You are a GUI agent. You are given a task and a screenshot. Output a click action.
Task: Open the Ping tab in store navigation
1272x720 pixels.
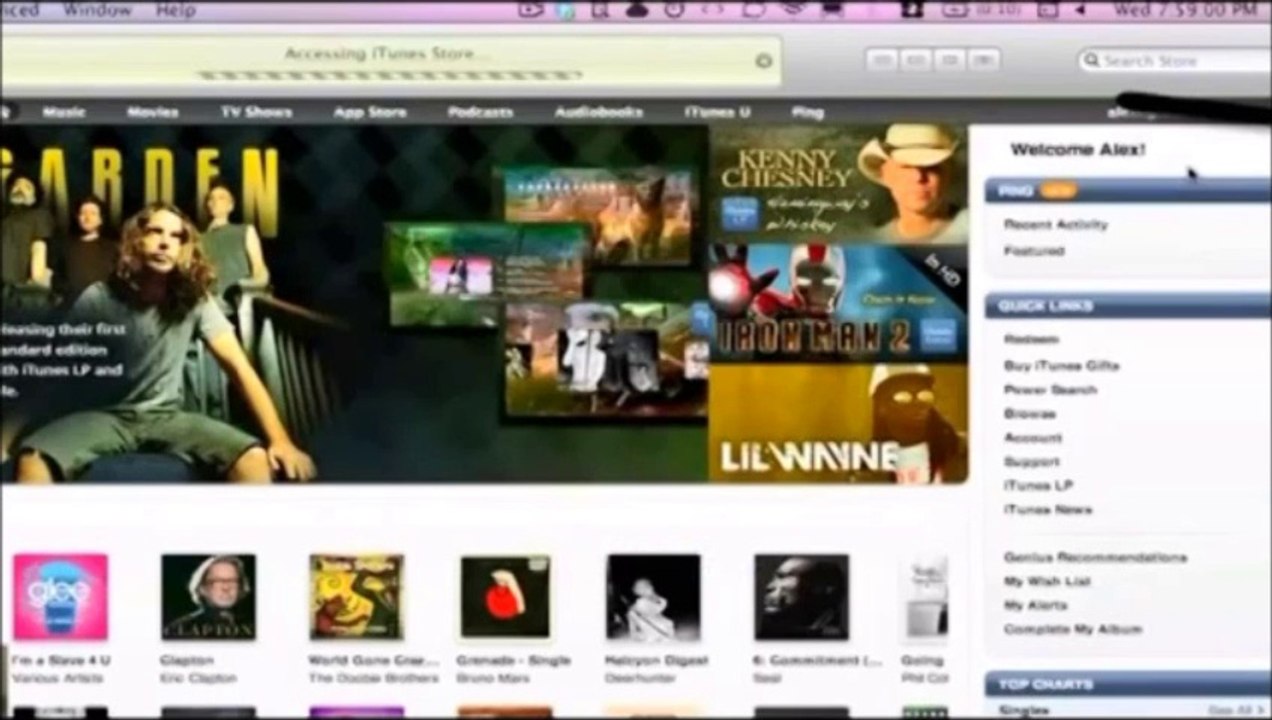tap(808, 112)
